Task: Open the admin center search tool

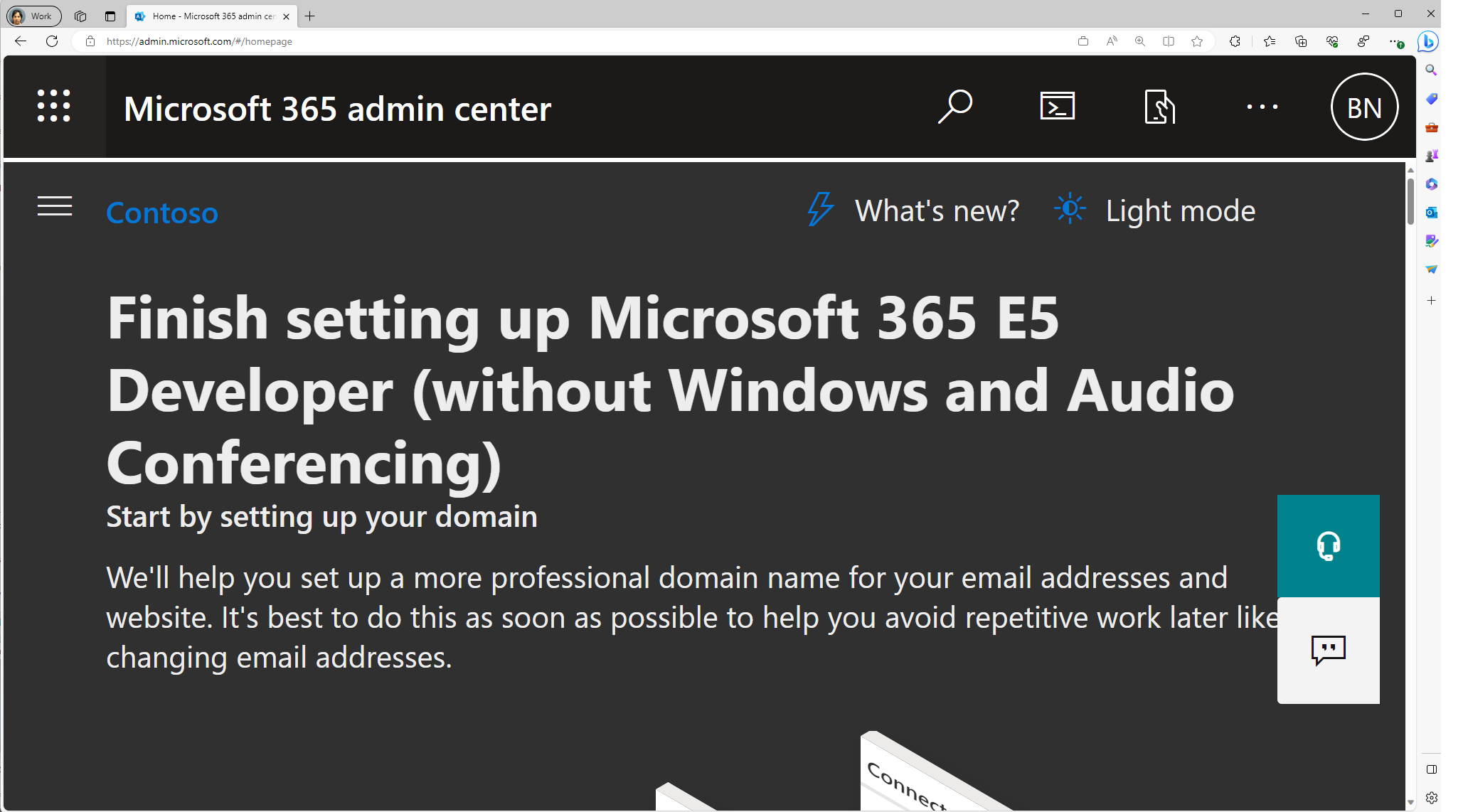Action: (x=955, y=107)
